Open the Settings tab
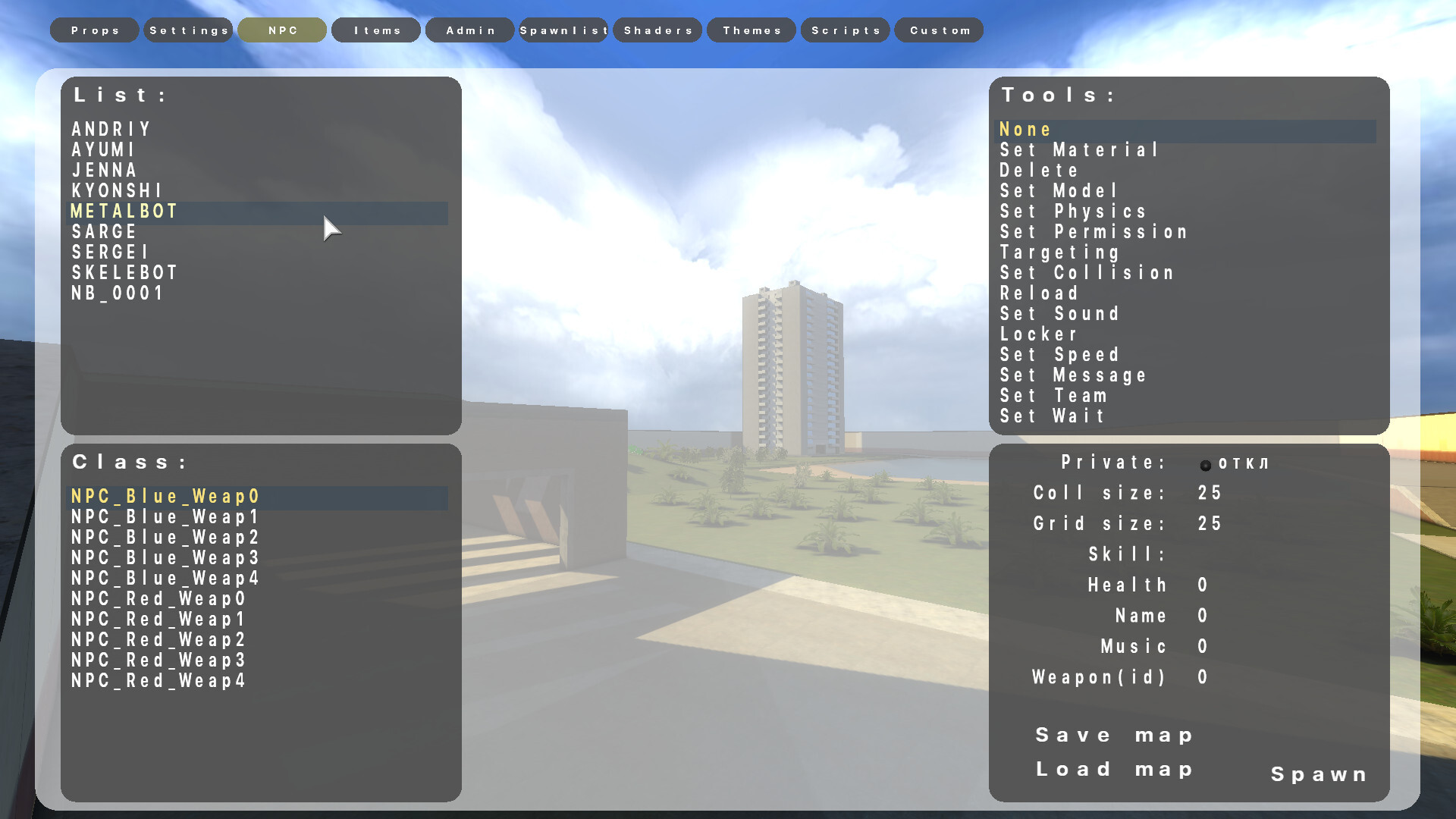Image resolution: width=1456 pixels, height=819 pixels. pos(188,30)
